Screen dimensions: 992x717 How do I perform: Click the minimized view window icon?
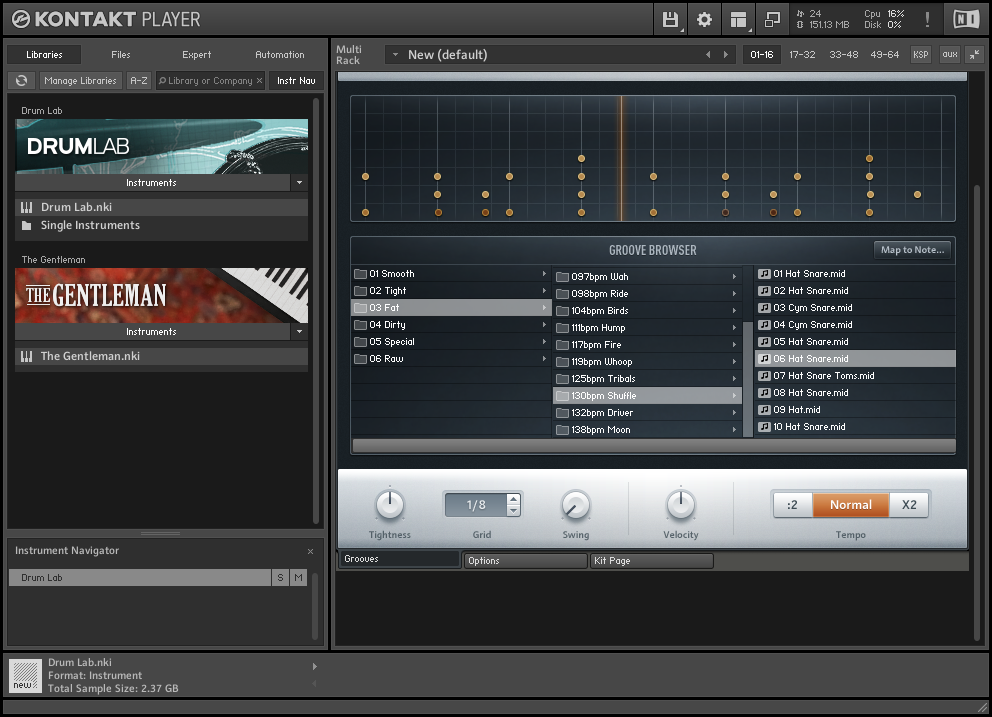click(x=772, y=20)
